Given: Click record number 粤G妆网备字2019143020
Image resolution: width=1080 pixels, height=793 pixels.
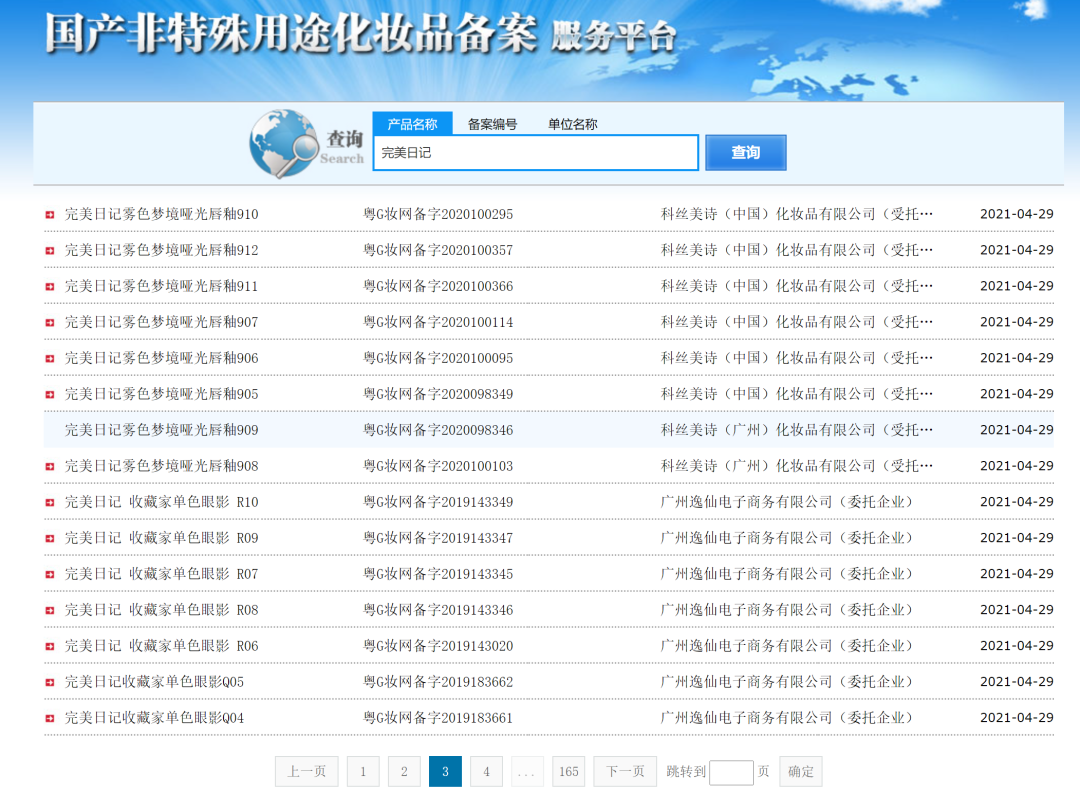Looking at the screenshot, I should [x=438, y=646].
